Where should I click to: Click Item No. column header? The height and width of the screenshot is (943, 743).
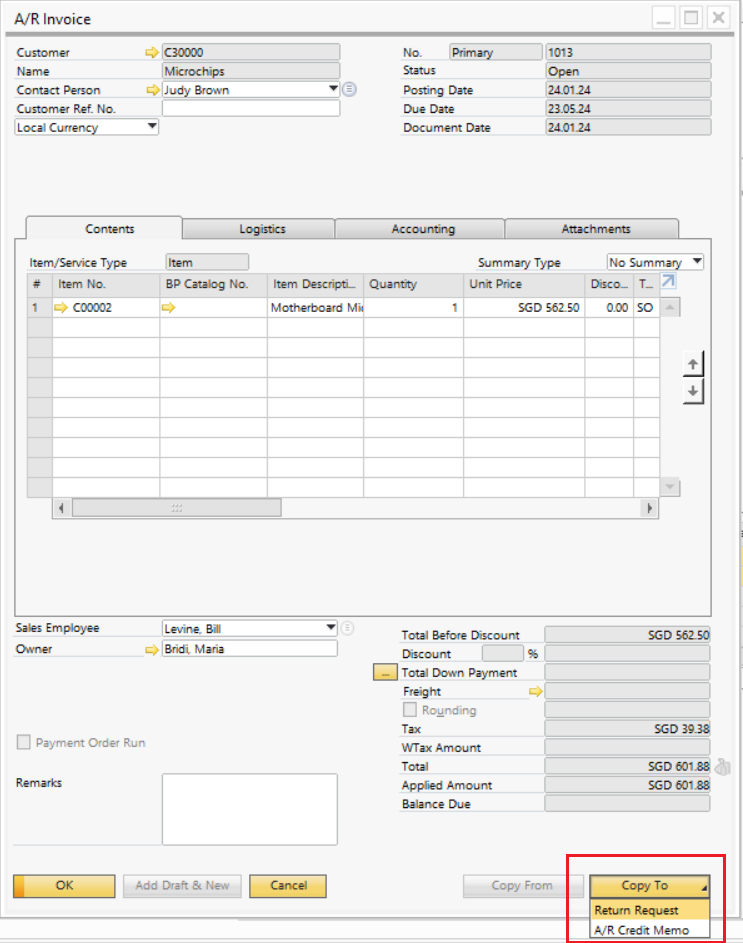[106, 284]
